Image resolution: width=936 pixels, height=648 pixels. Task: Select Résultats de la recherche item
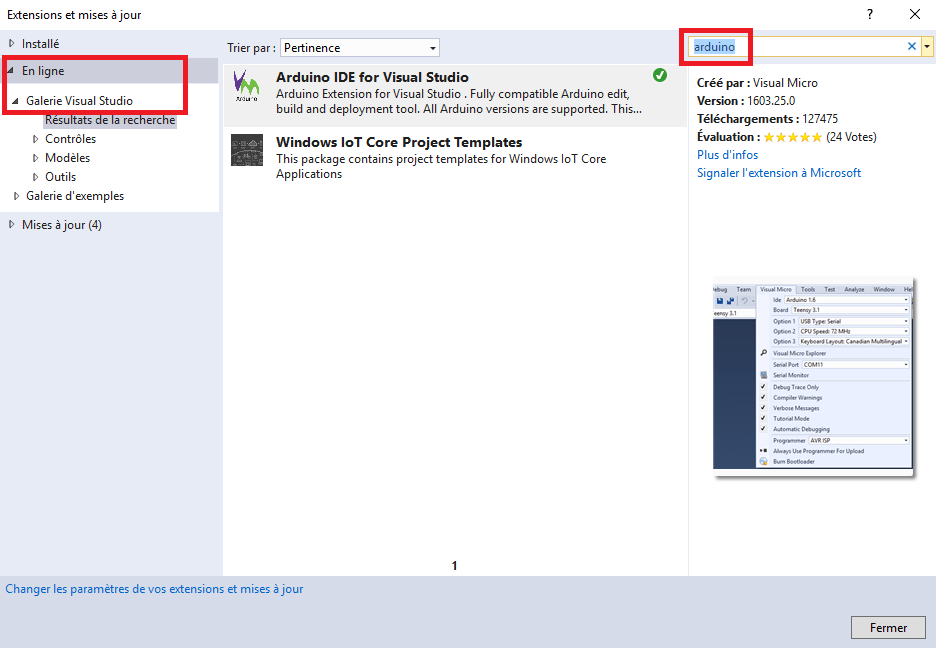pyautogui.click(x=110, y=120)
